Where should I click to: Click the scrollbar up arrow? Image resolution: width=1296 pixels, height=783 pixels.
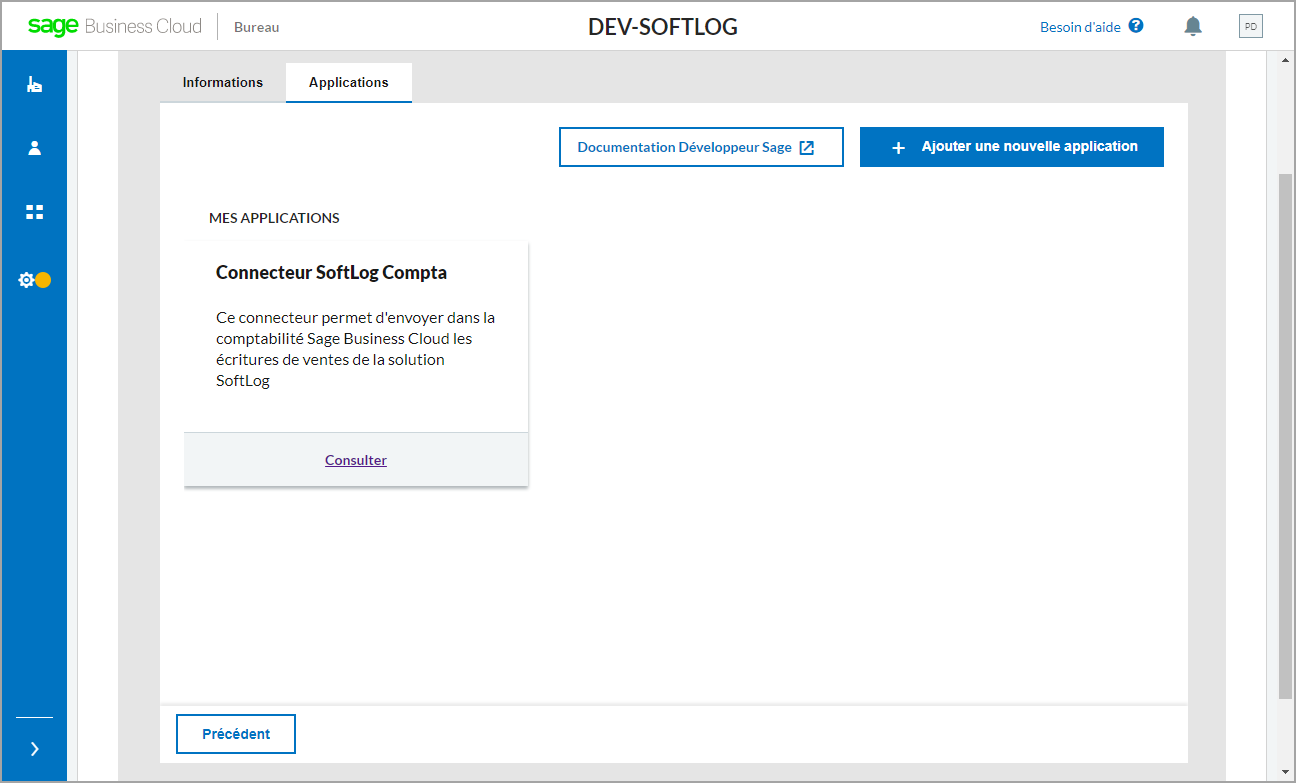click(x=1285, y=60)
